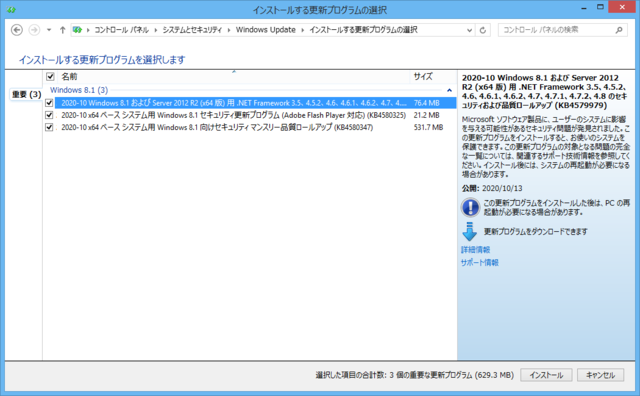
Task: Maximize the window
Action: click(600, 7)
